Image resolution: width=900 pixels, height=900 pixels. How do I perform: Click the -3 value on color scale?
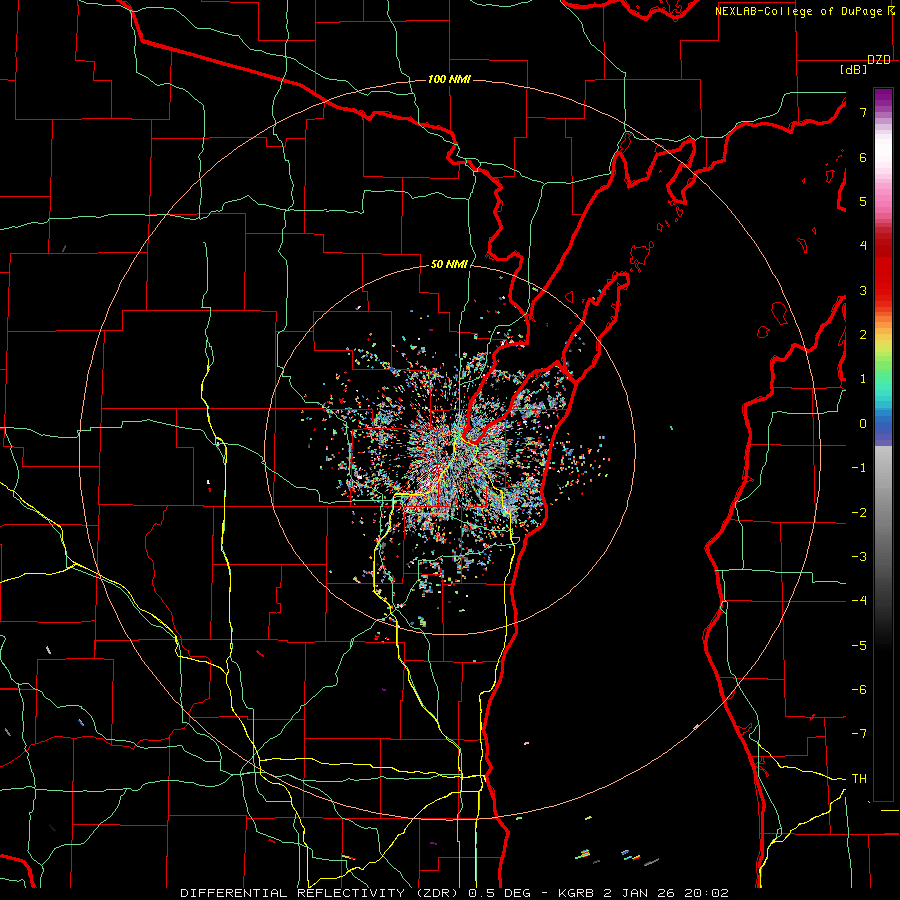tap(859, 557)
